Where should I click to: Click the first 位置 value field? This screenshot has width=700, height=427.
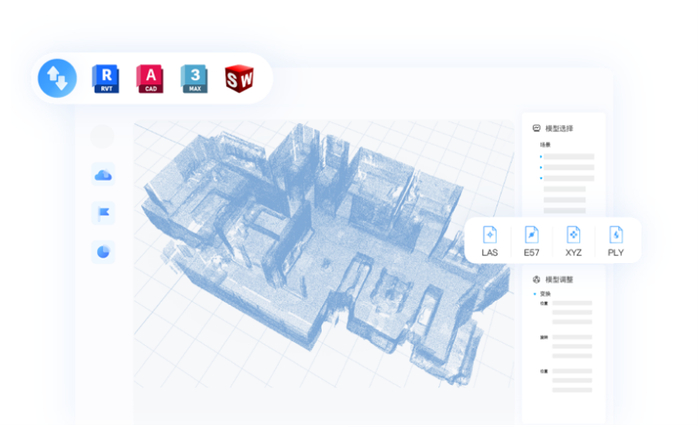tap(572, 303)
